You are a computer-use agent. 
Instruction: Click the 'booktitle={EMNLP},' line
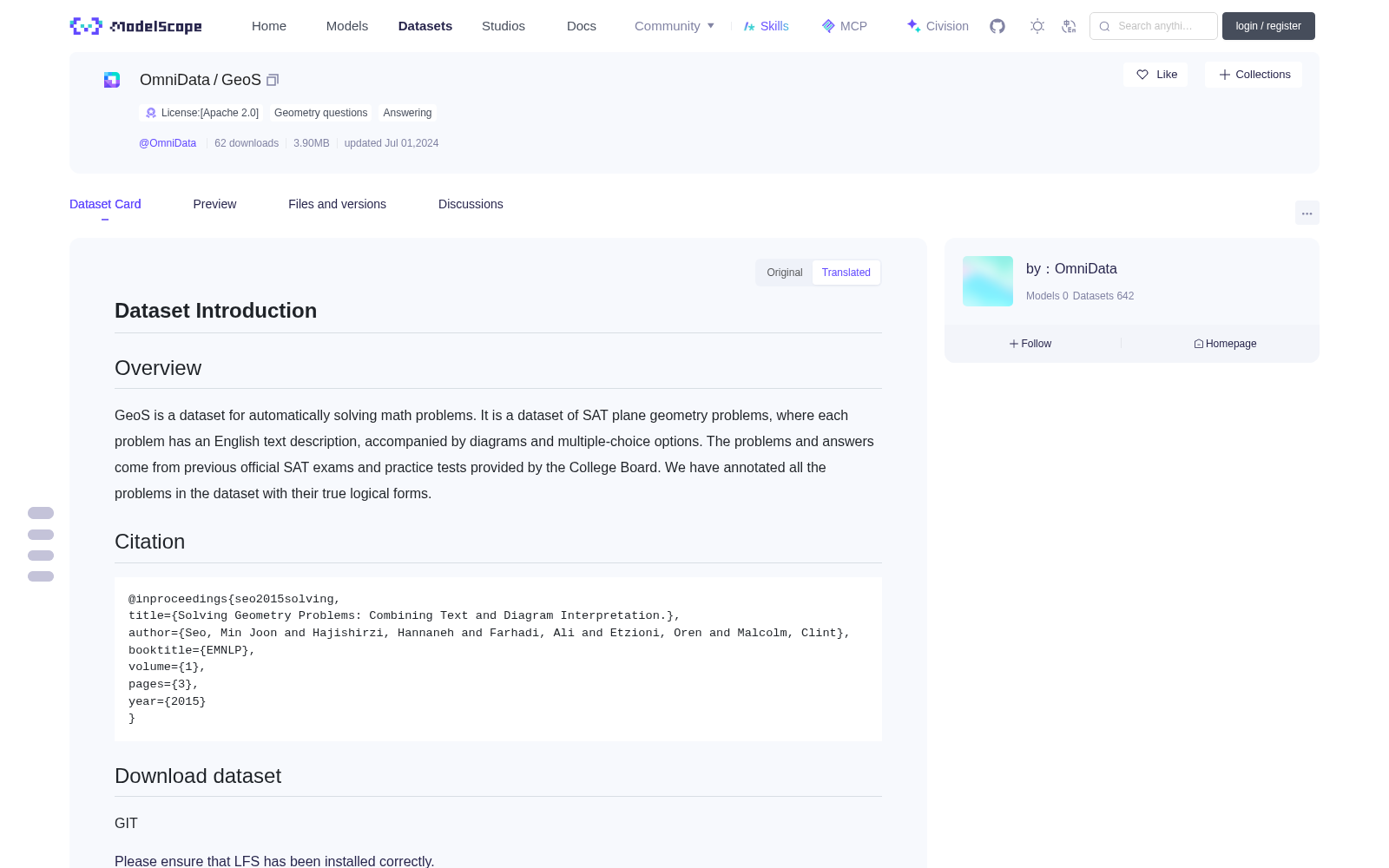click(x=192, y=650)
